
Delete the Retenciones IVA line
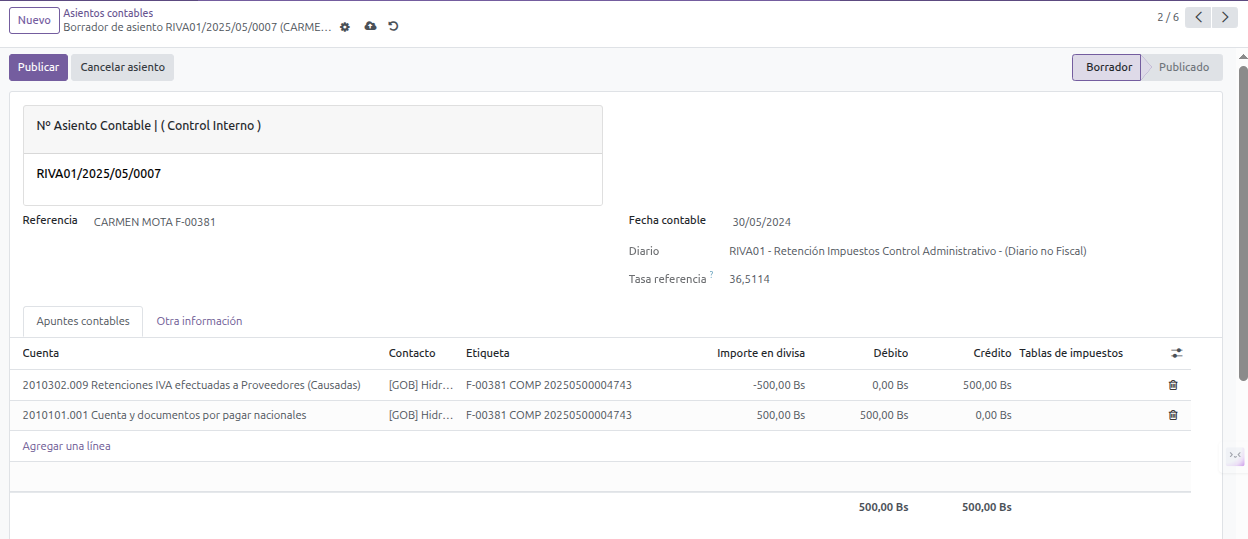(1173, 385)
